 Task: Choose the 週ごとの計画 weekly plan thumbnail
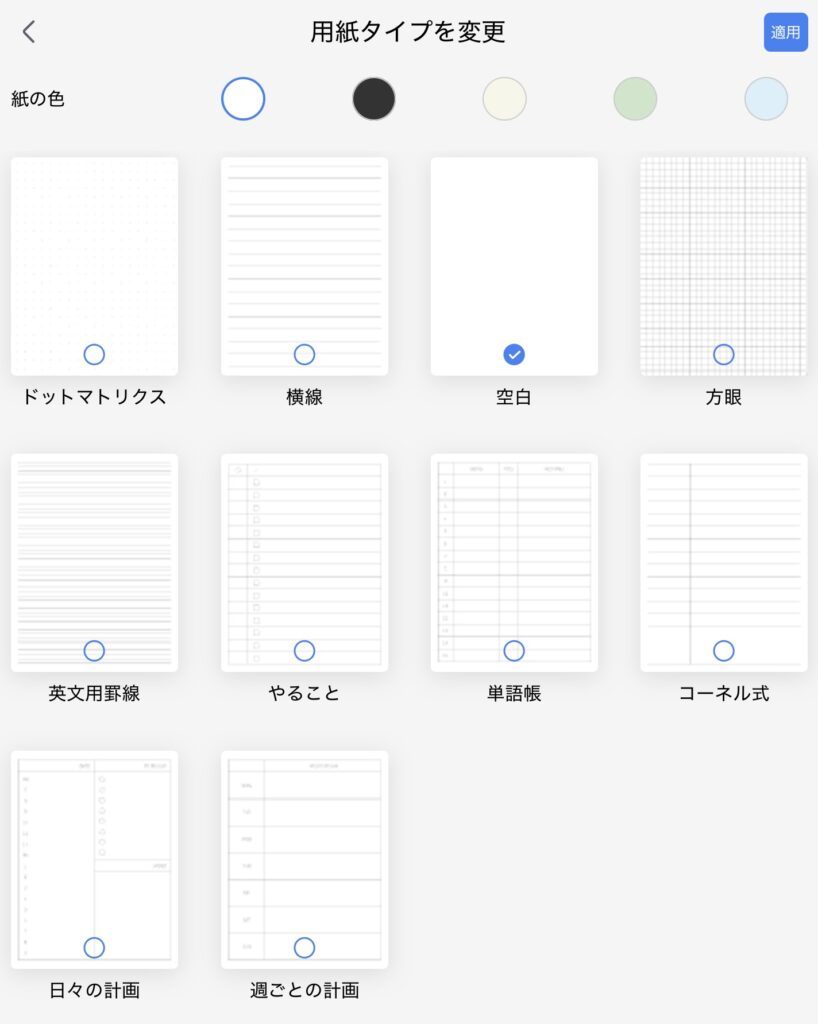tap(304, 857)
